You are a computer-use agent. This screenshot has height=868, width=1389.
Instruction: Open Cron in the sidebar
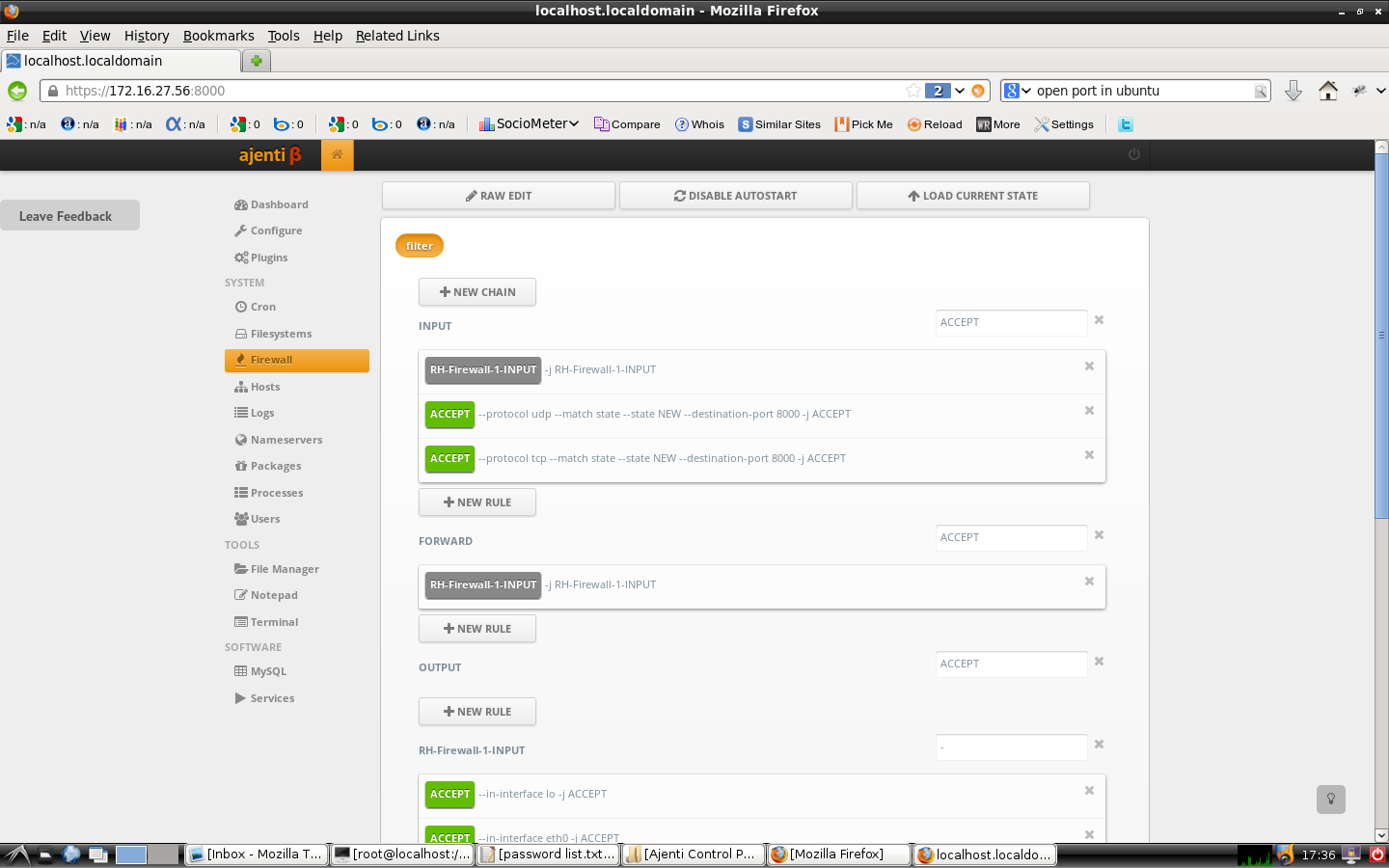(256, 307)
